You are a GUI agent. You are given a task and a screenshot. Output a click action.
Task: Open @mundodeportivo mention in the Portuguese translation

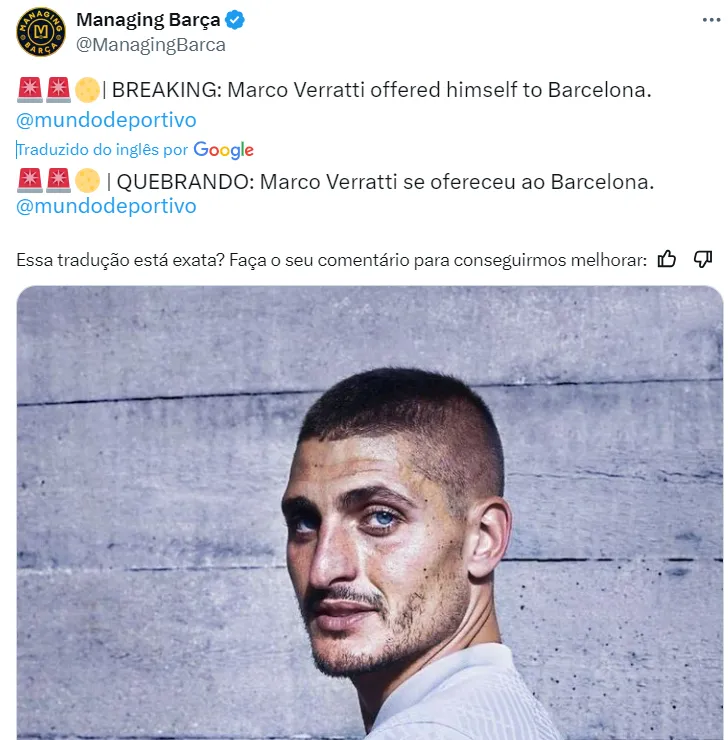(106, 206)
